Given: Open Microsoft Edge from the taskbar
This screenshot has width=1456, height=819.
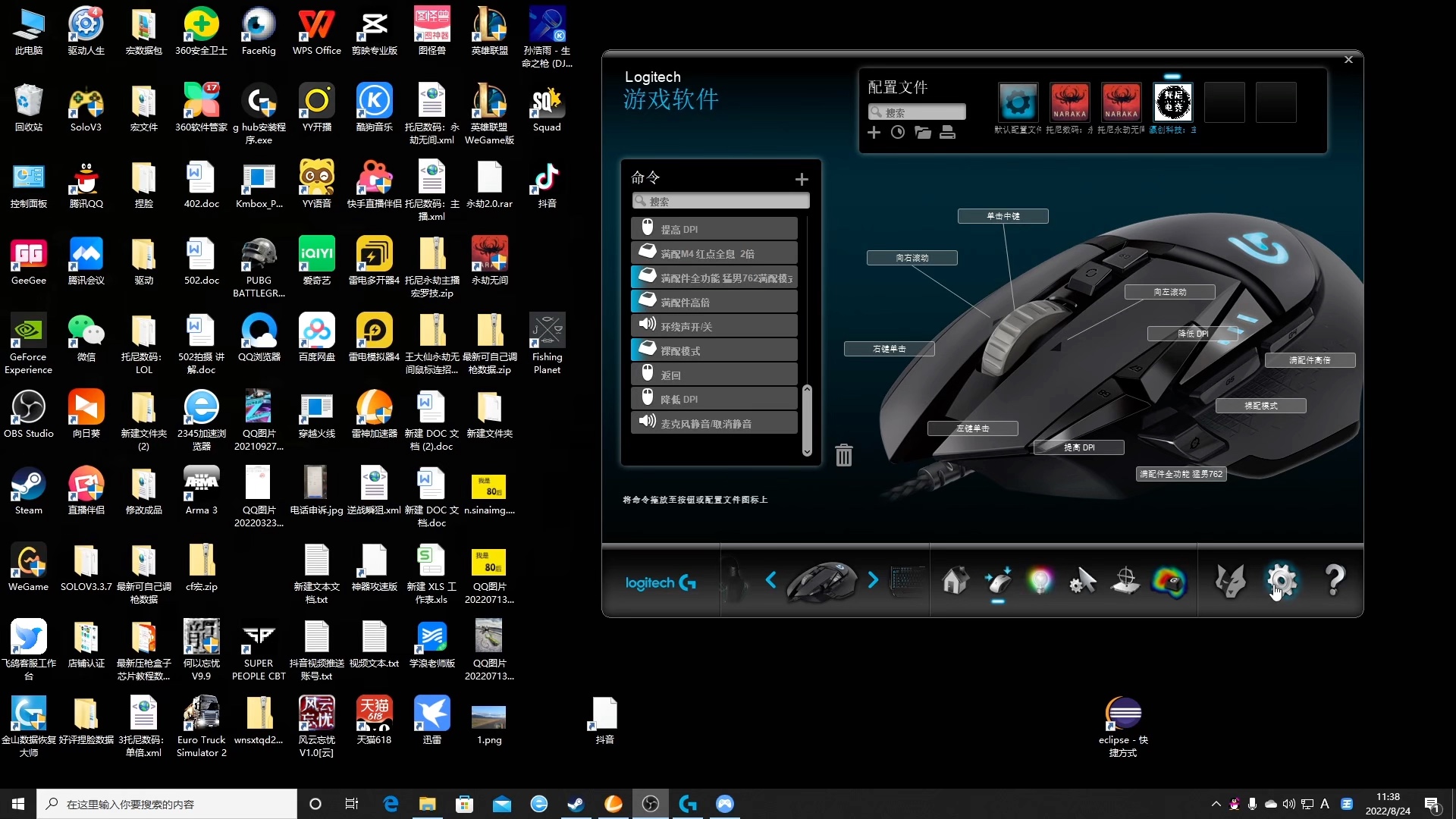Looking at the screenshot, I should point(391,804).
